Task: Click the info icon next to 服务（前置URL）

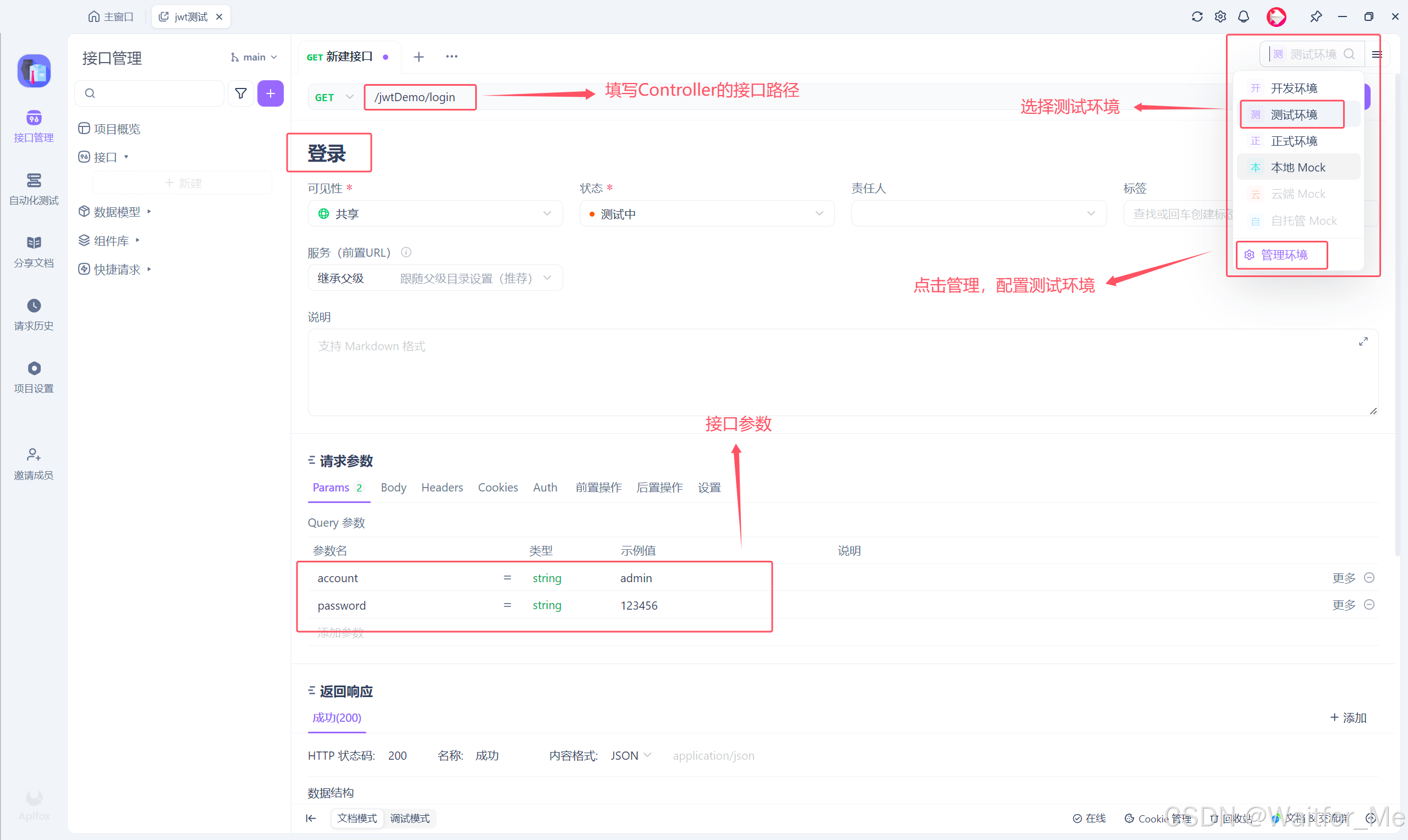Action: click(x=406, y=252)
